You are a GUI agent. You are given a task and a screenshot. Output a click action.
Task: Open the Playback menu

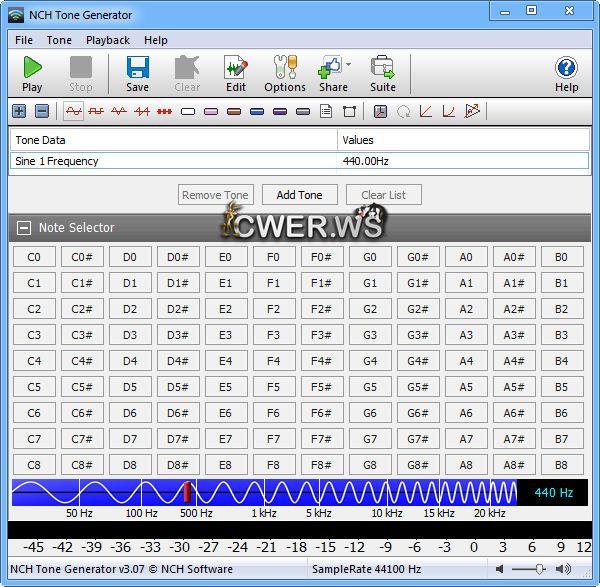coord(108,40)
